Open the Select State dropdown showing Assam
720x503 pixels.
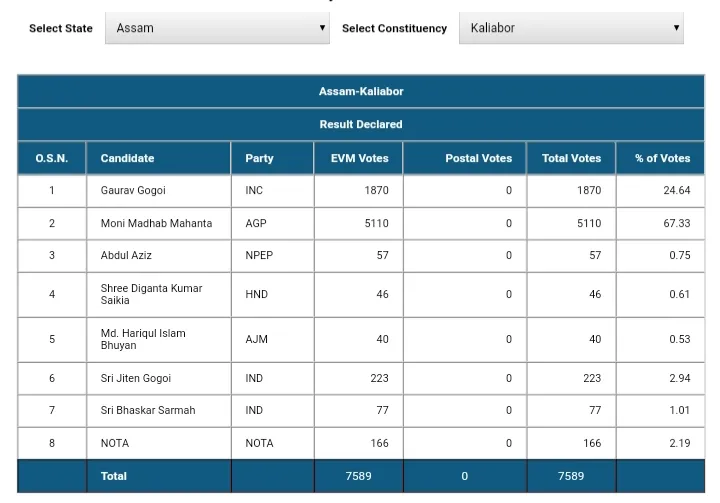[216, 28]
